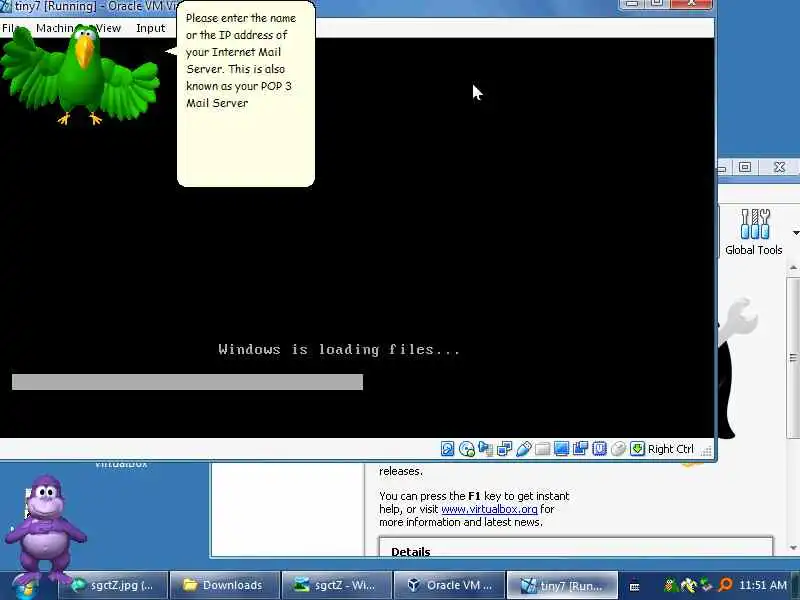Click the purple BonziBuddy gorilla character
The height and width of the screenshot is (600, 800).
[x=45, y=528]
